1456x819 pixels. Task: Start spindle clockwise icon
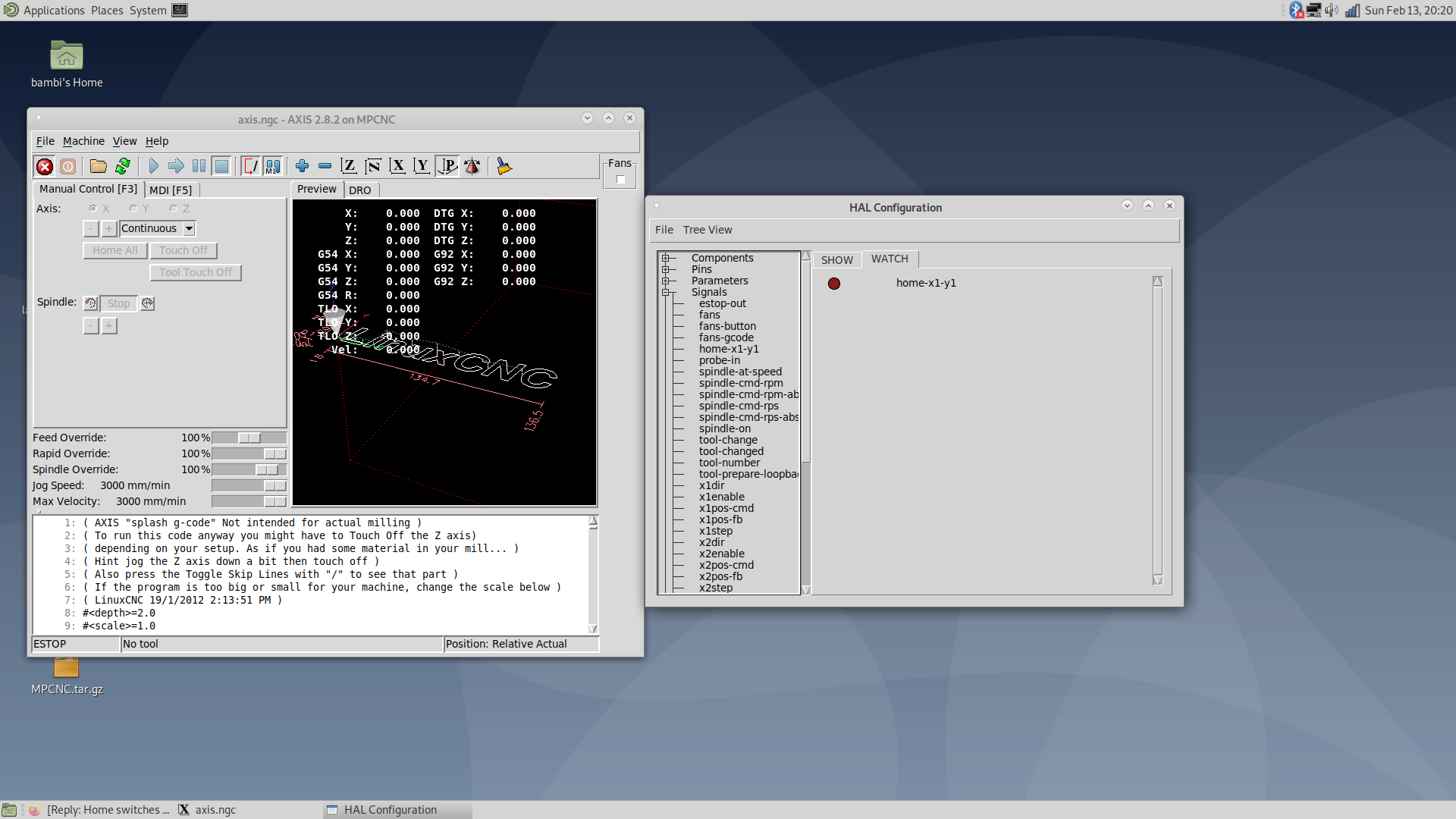[147, 303]
